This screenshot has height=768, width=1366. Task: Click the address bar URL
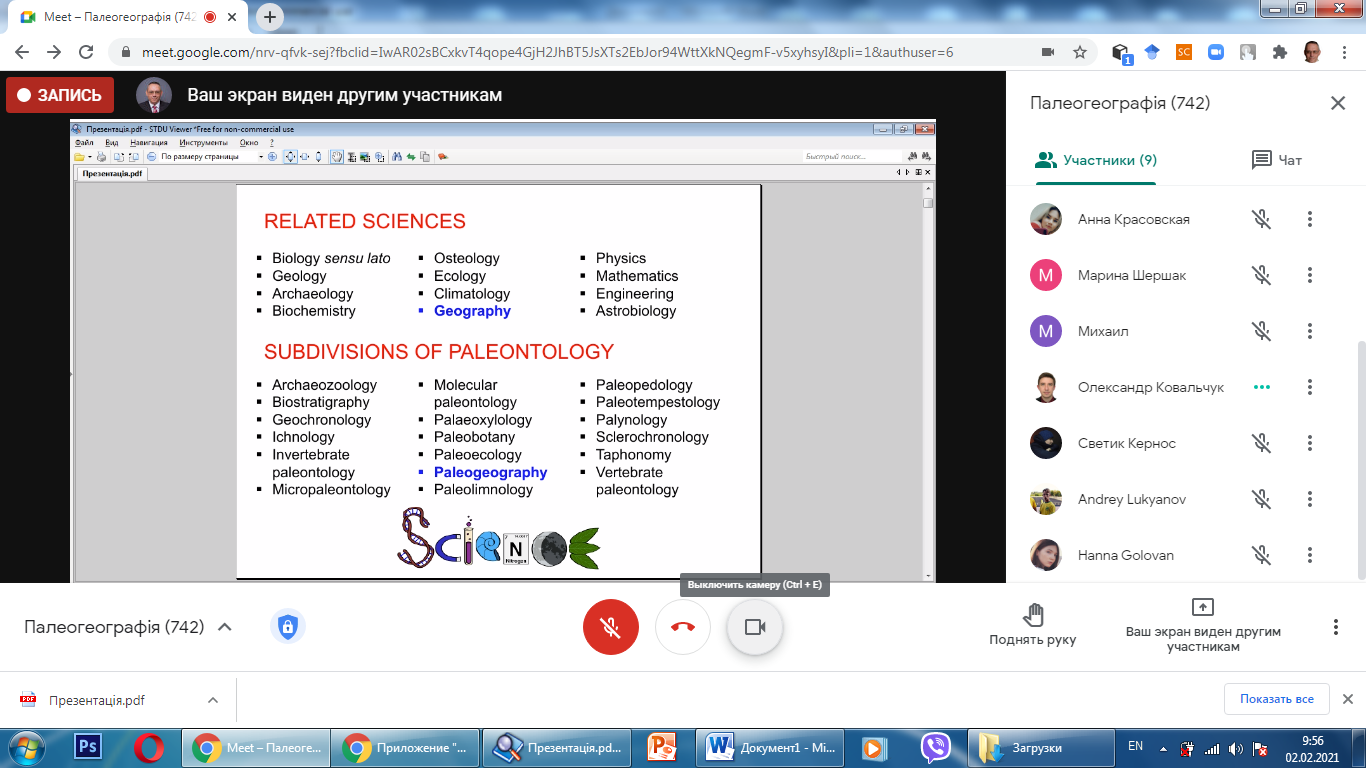pyautogui.click(x=547, y=52)
